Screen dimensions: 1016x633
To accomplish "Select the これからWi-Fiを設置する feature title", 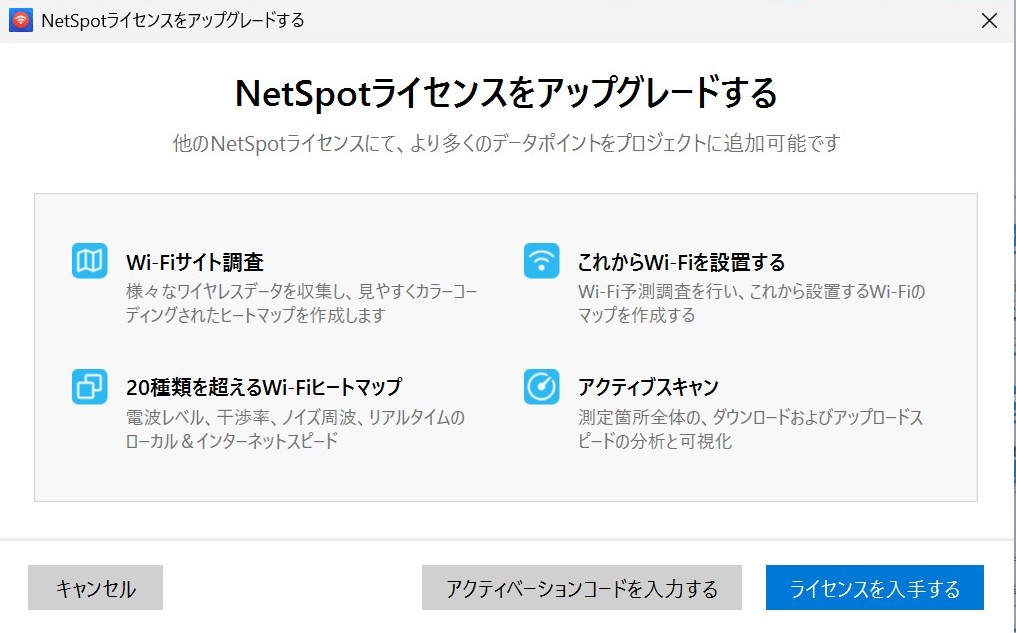I will tap(681, 263).
